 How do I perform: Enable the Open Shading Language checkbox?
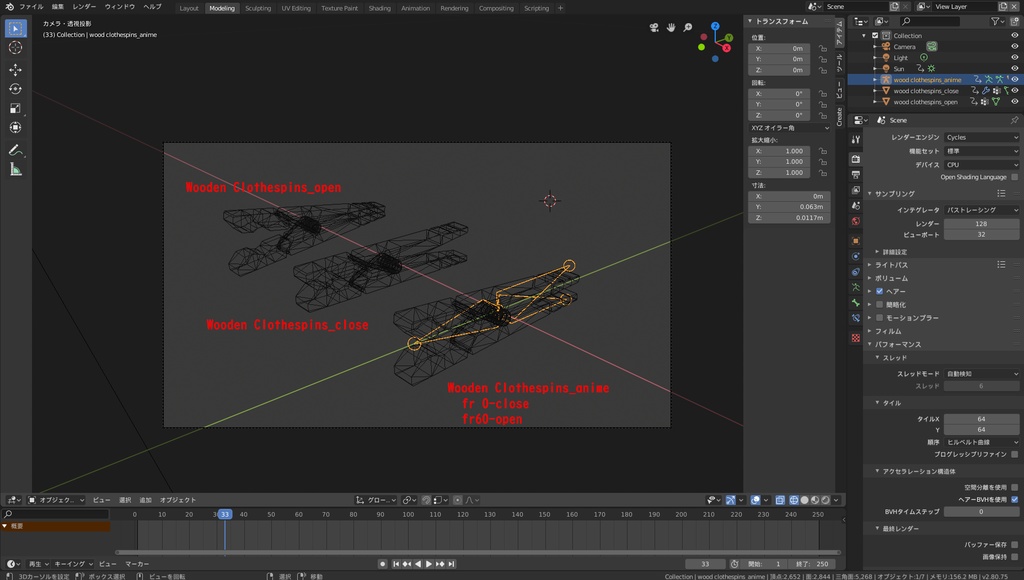click(1014, 177)
